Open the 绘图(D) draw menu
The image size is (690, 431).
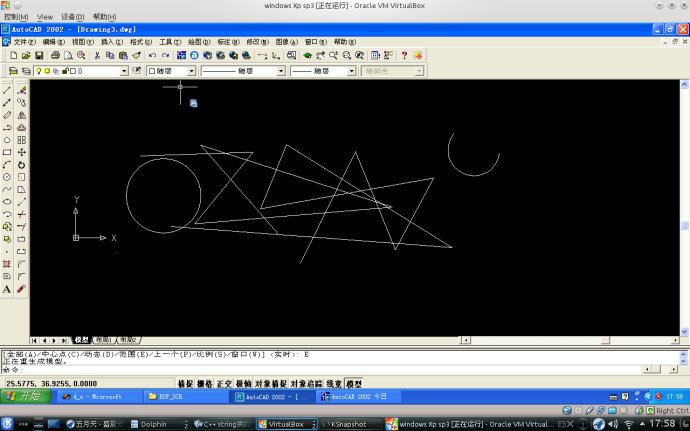199,42
